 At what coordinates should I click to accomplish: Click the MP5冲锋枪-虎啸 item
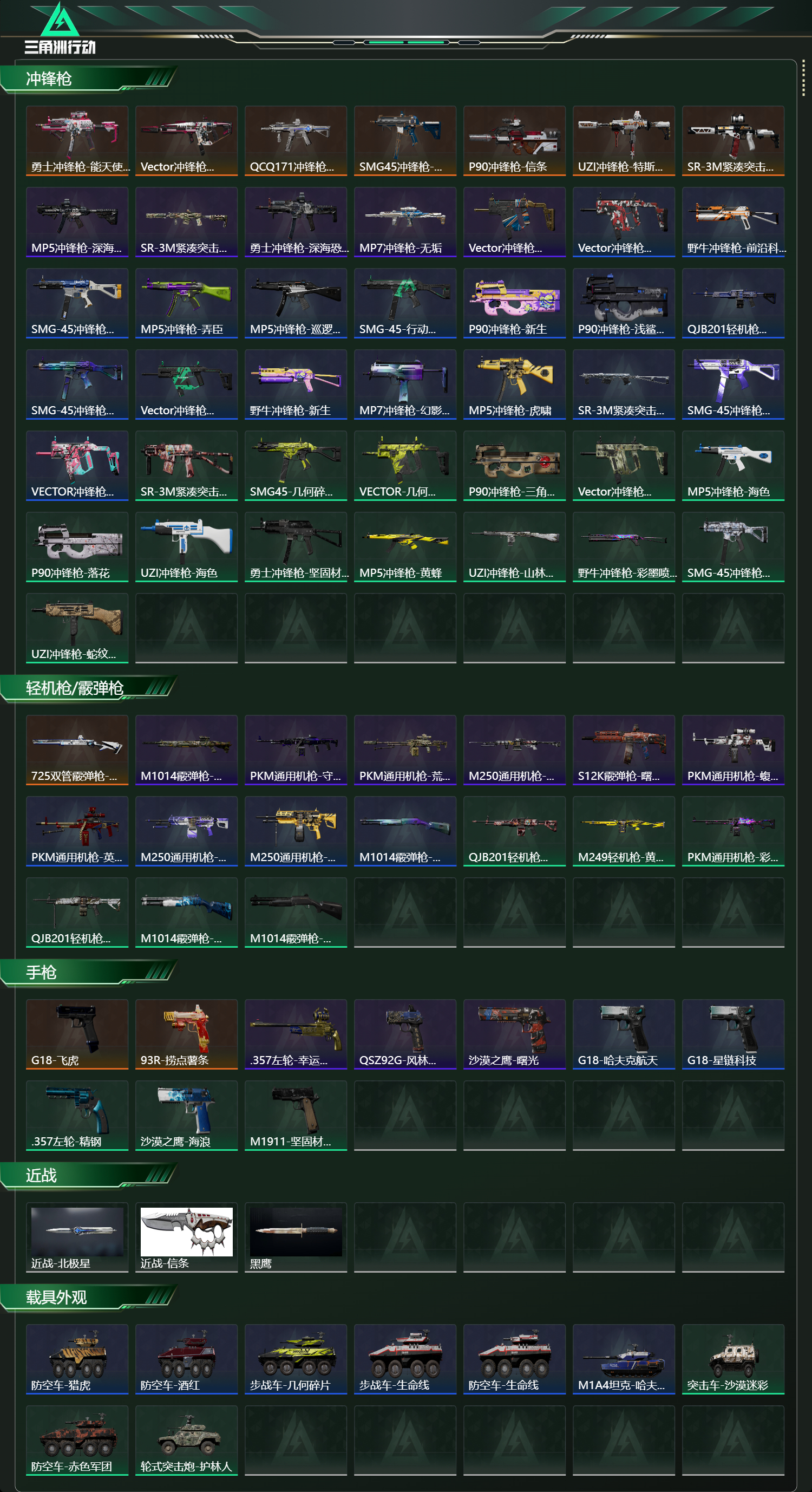[x=514, y=384]
